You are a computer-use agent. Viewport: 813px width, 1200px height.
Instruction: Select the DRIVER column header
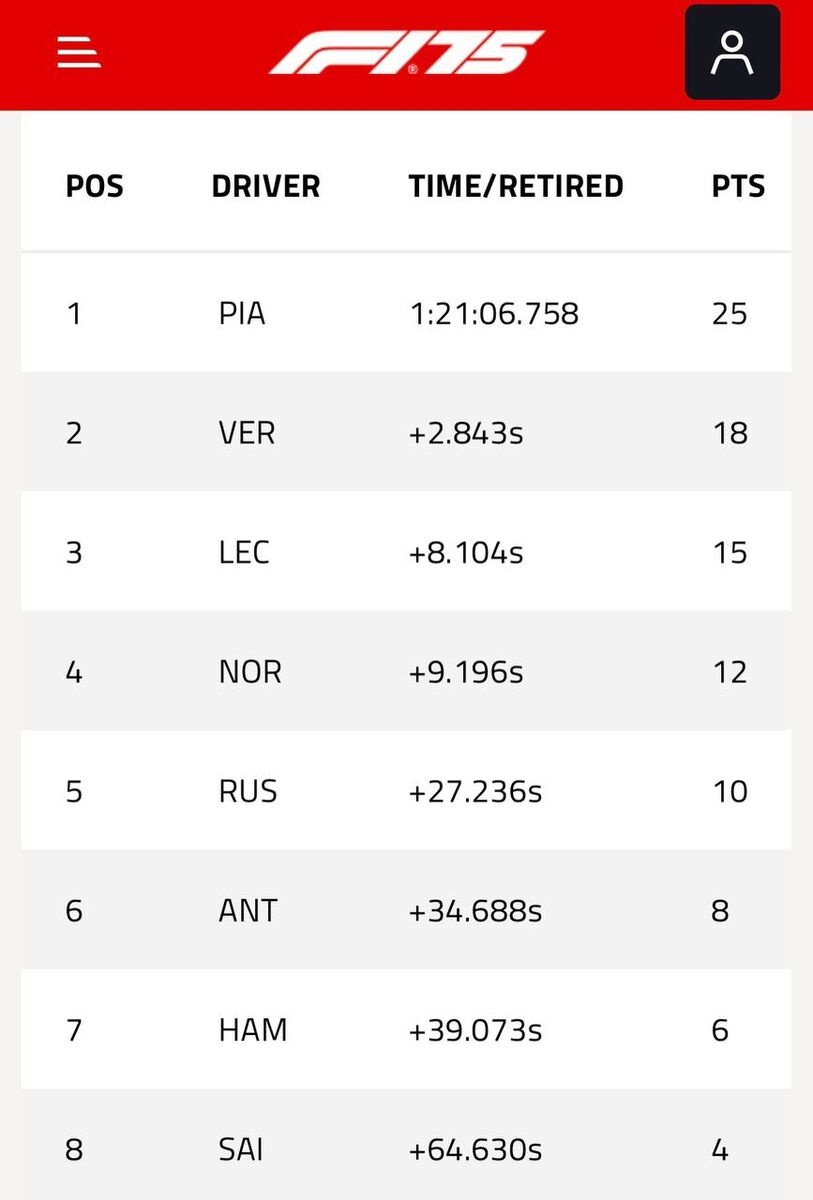[266, 186]
